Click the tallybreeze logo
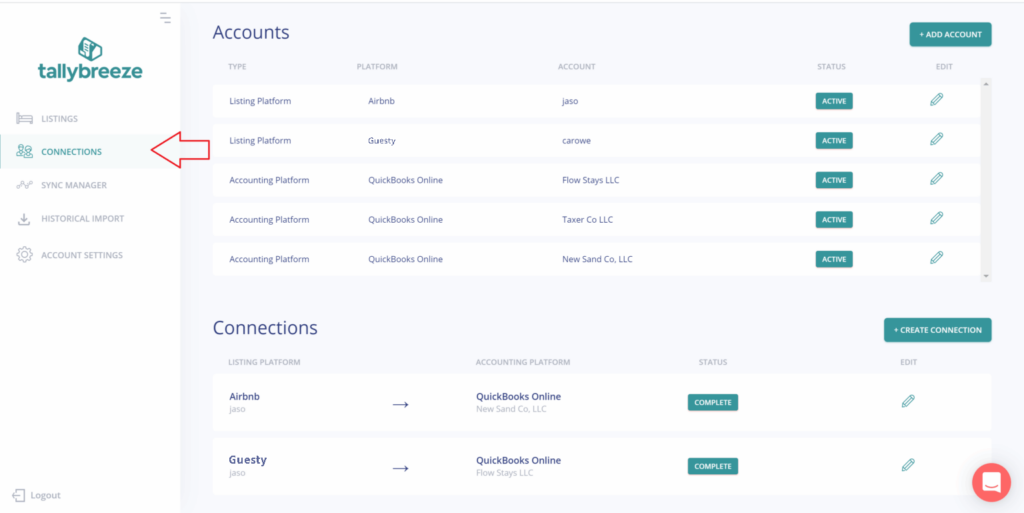Screen dimensions: 1024x513 90,59
